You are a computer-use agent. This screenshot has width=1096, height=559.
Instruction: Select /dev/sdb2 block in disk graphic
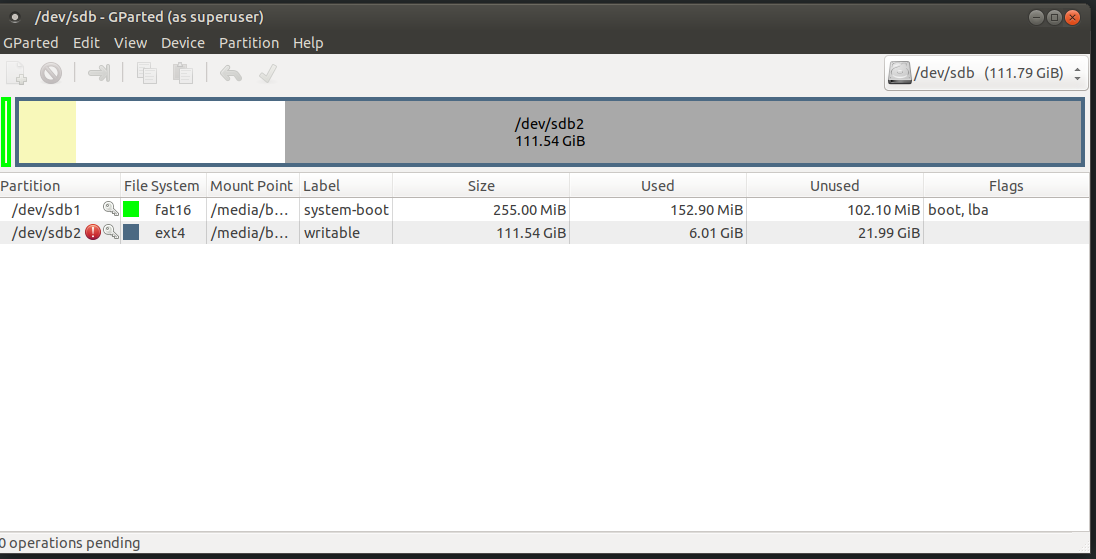tap(549, 132)
